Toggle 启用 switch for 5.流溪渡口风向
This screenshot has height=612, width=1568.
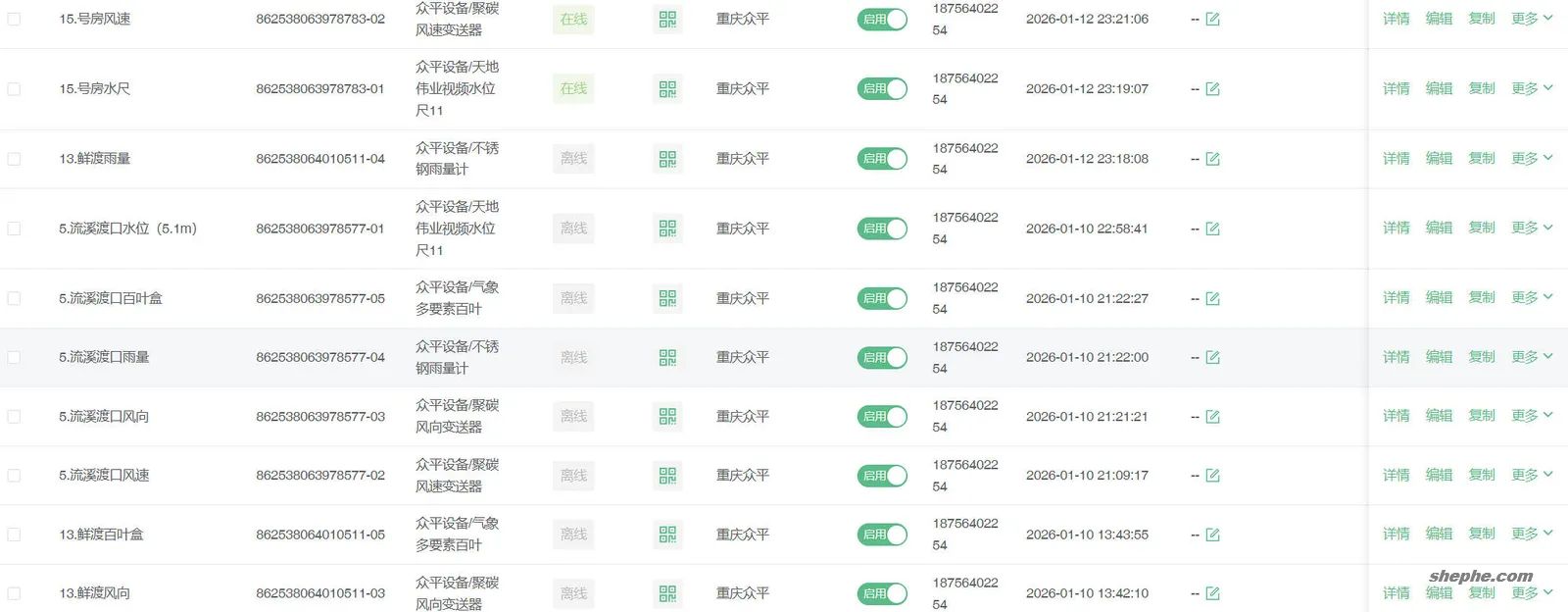pyautogui.click(x=882, y=417)
